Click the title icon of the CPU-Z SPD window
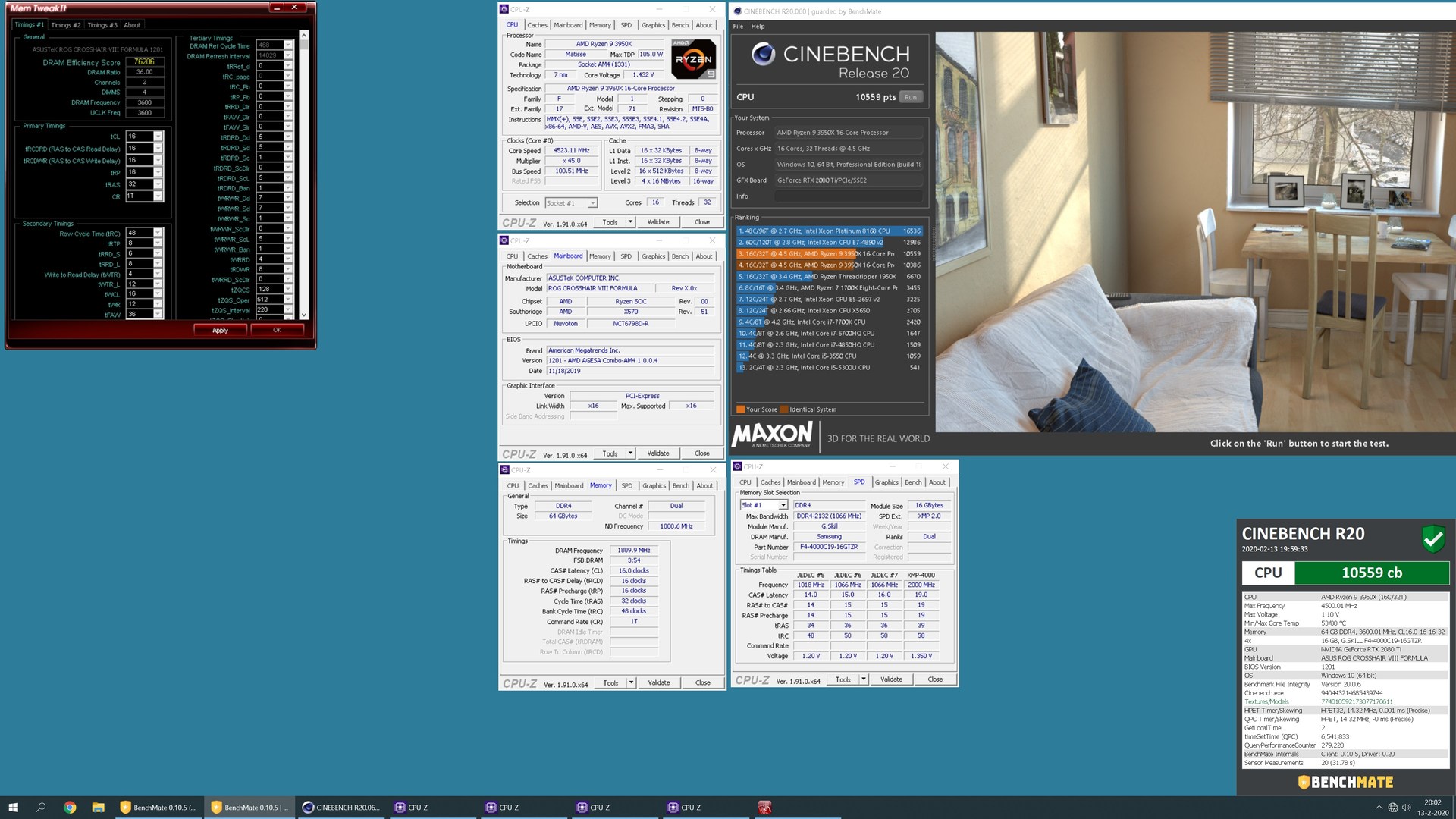The width and height of the screenshot is (1456, 819). click(738, 466)
